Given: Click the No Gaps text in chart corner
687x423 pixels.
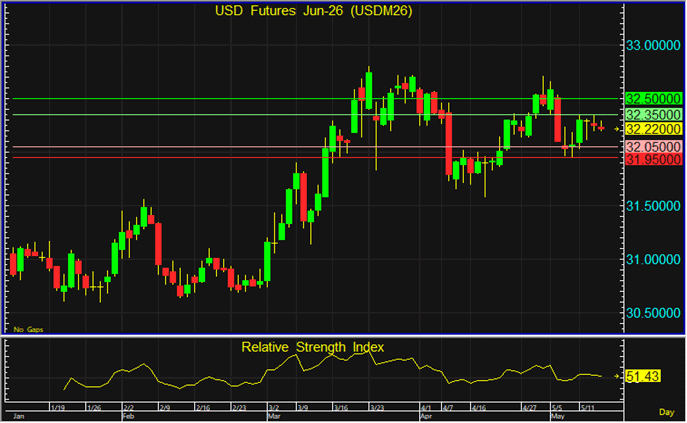Looking at the screenshot, I should (28, 329).
